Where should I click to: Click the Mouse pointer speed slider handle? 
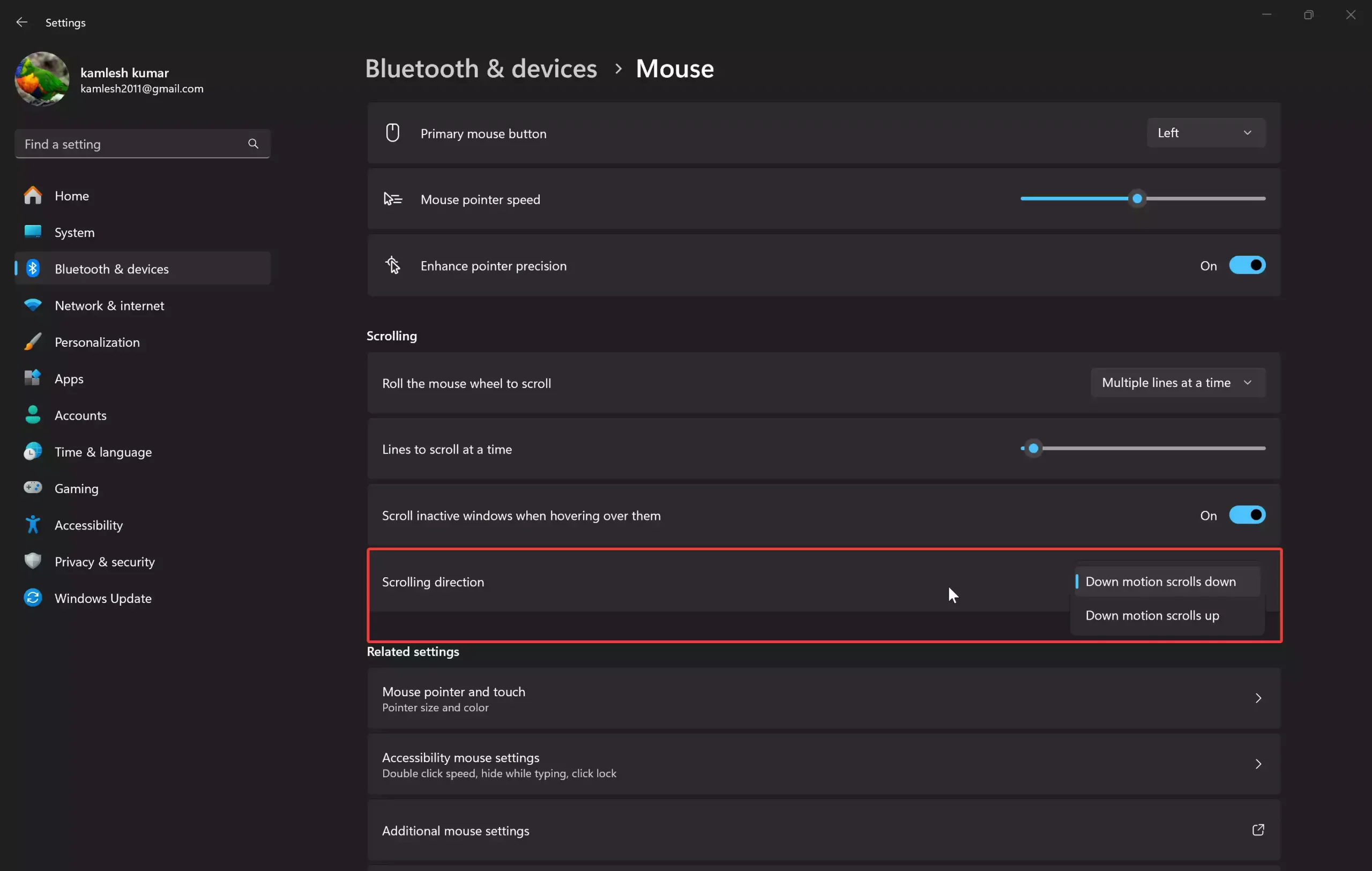click(x=1137, y=199)
